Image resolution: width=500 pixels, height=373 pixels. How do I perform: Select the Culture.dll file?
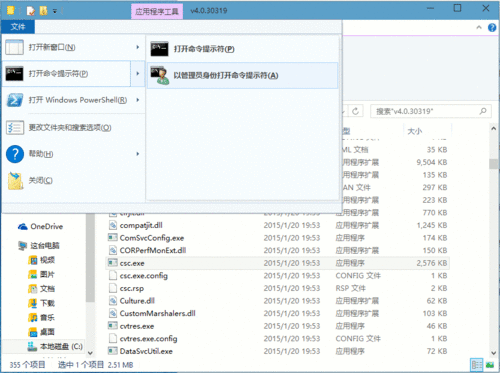(137, 301)
